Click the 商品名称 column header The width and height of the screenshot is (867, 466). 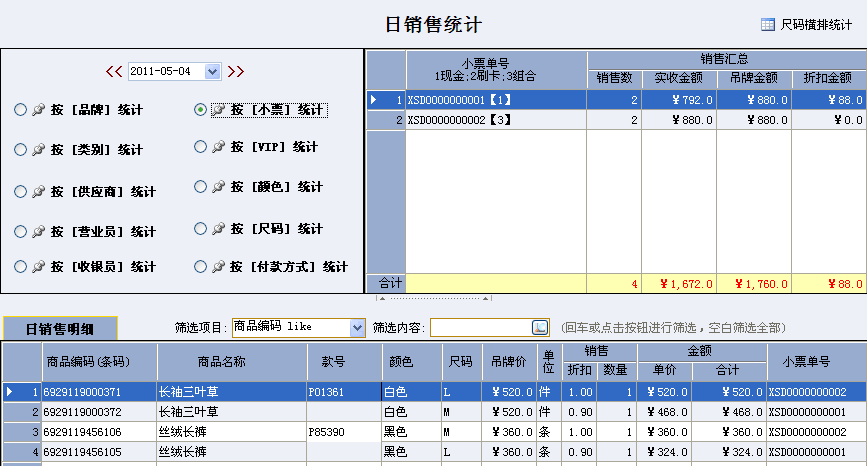232,362
